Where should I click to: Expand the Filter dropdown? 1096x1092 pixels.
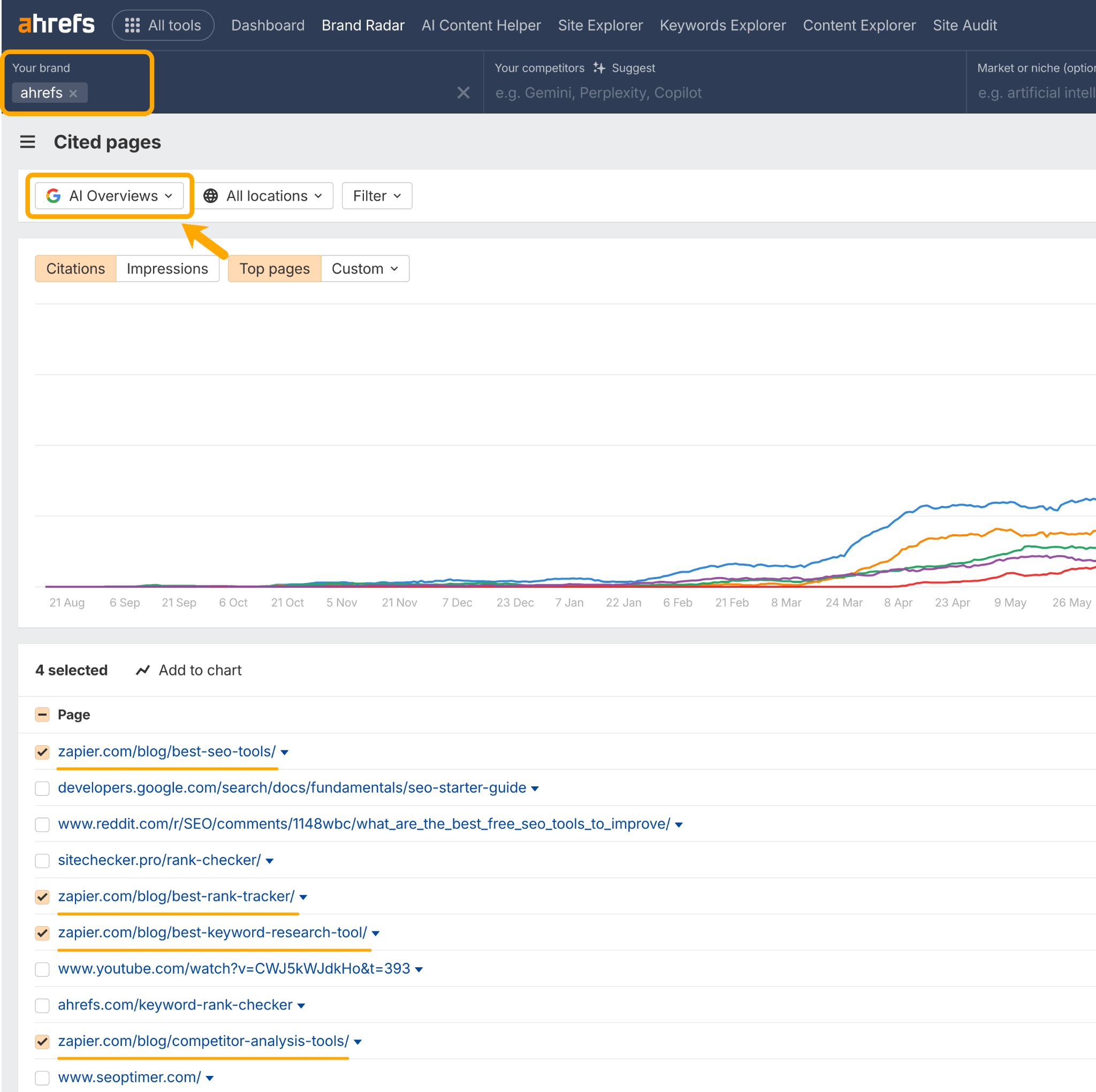point(376,196)
